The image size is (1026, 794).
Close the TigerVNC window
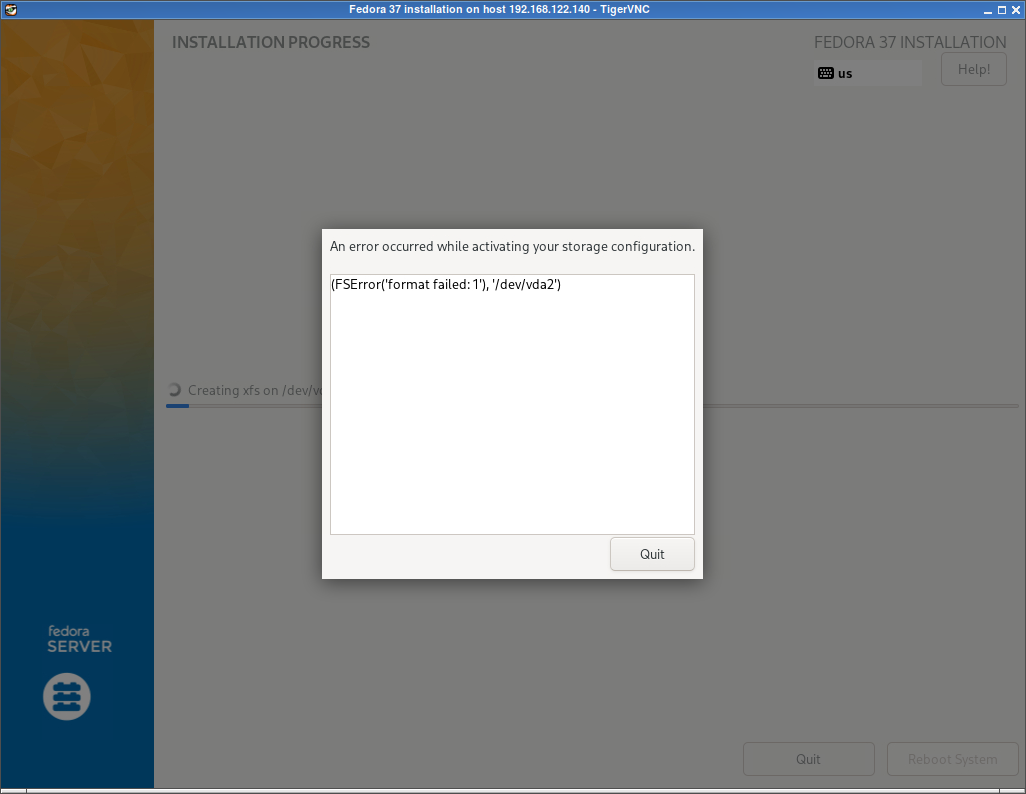tap(1016, 10)
